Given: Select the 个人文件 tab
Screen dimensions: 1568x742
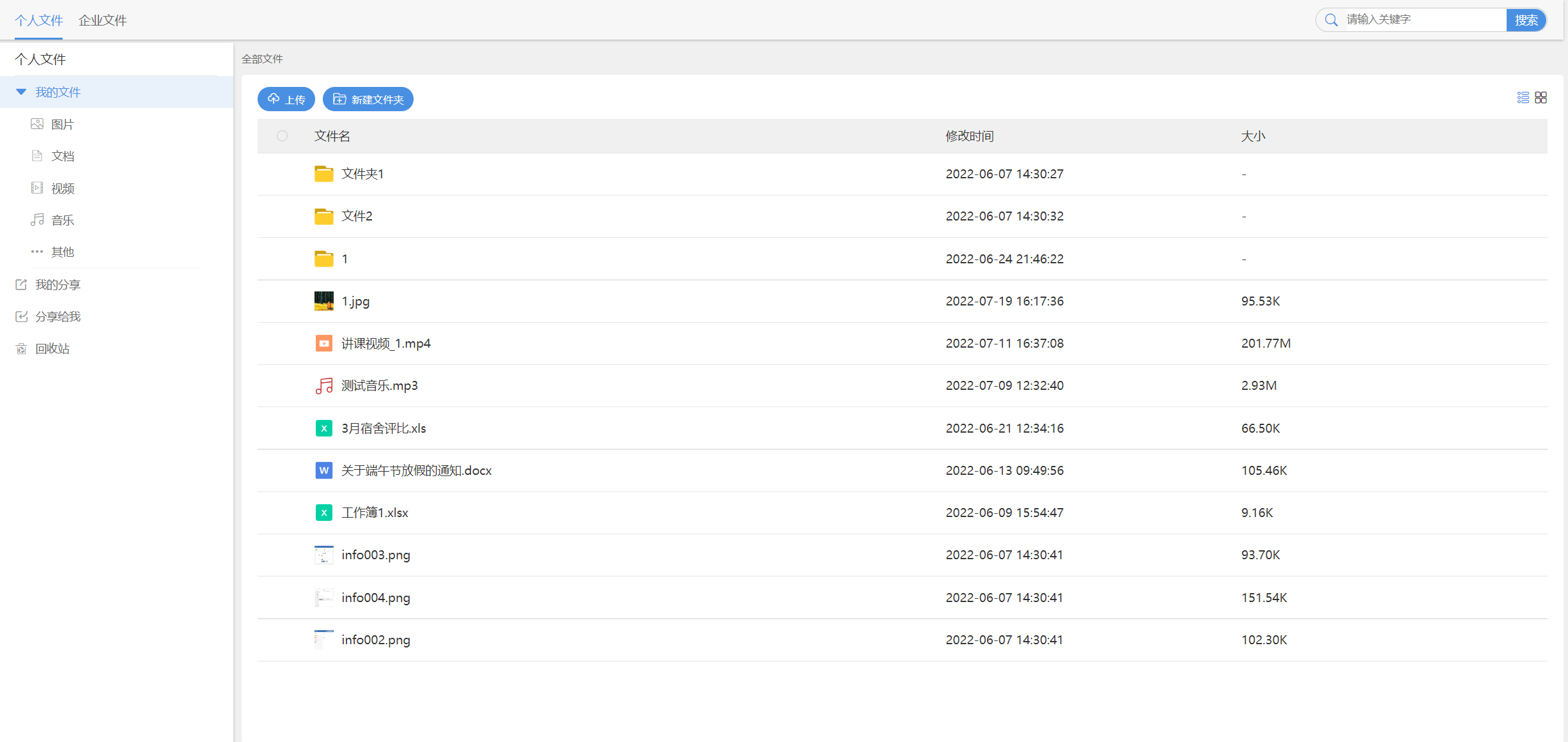Looking at the screenshot, I should 38,20.
